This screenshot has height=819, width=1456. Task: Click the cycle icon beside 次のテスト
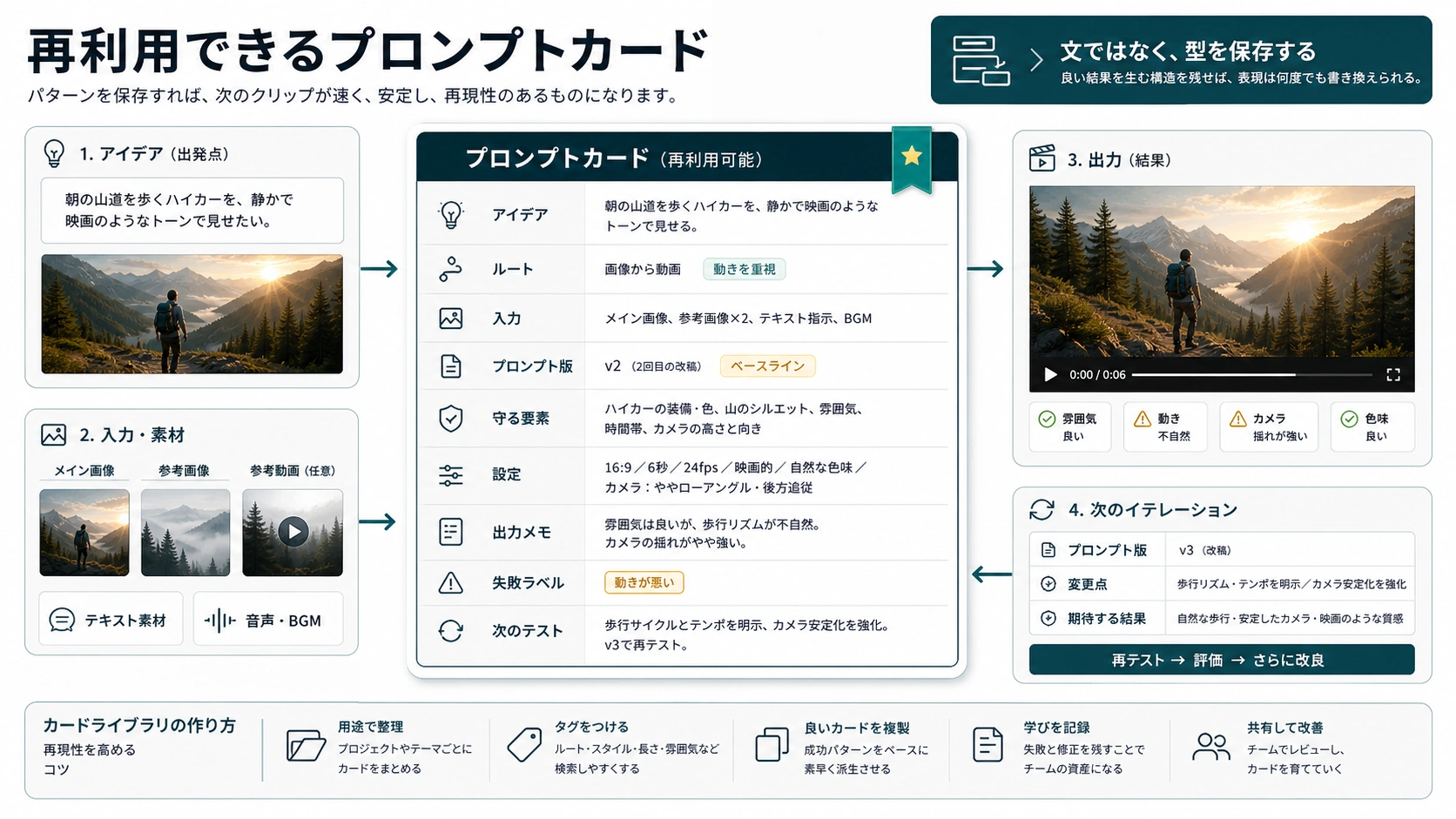point(451,631)
